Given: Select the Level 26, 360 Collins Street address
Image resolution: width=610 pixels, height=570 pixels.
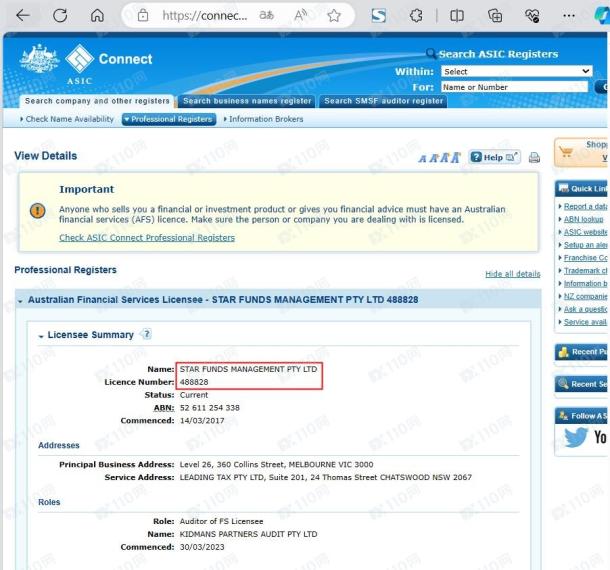Looking at the screenshot, I should coord(276,465).
